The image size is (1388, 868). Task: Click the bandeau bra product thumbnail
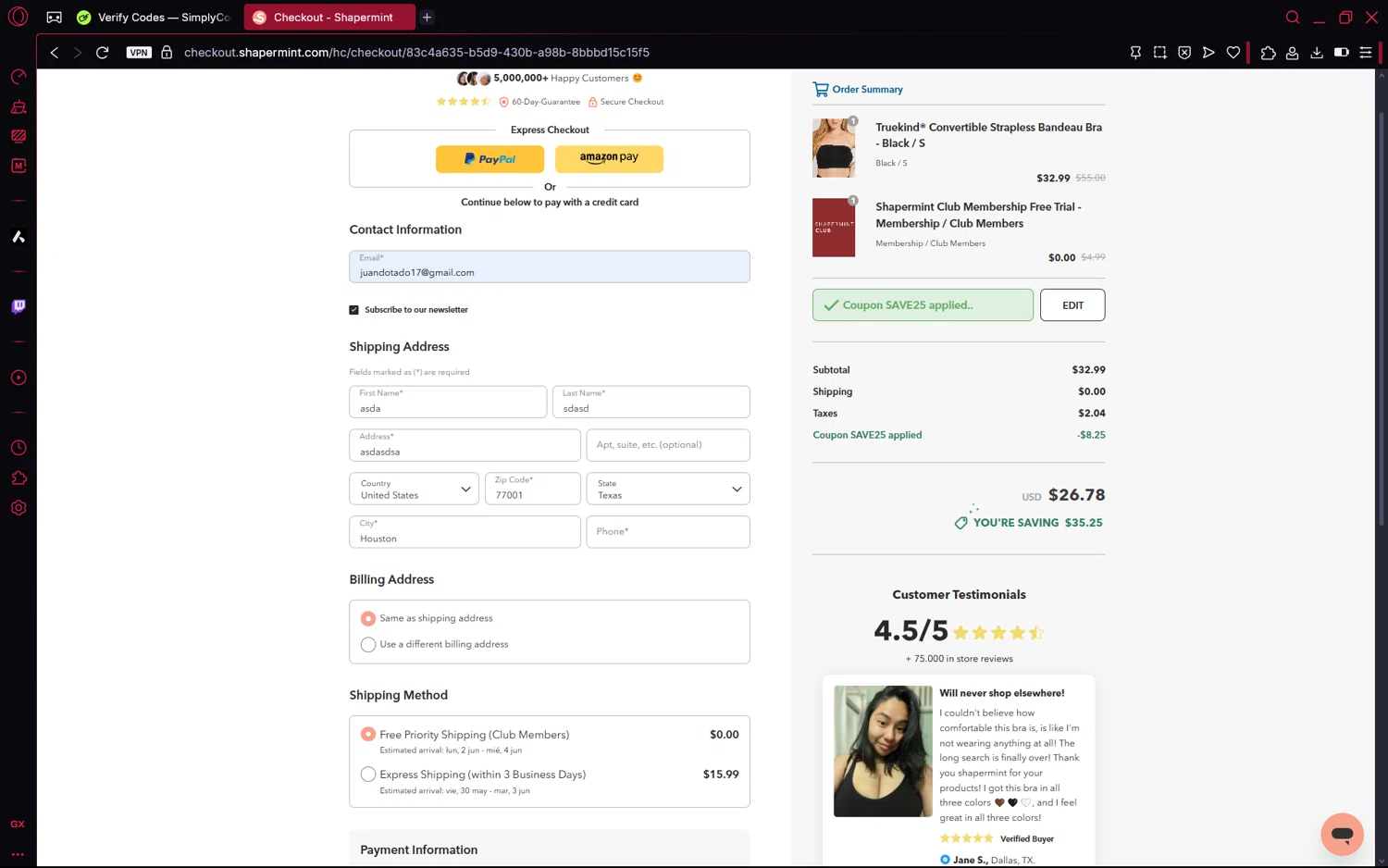click(x=834, y=148)
